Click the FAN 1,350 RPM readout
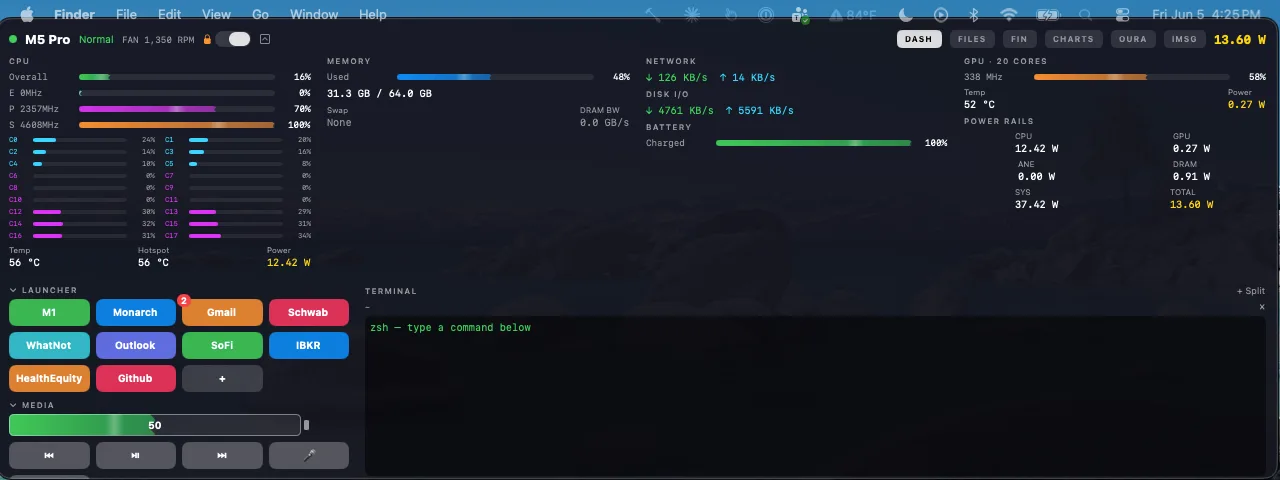The image size is (1280, 480). [159, 39]
